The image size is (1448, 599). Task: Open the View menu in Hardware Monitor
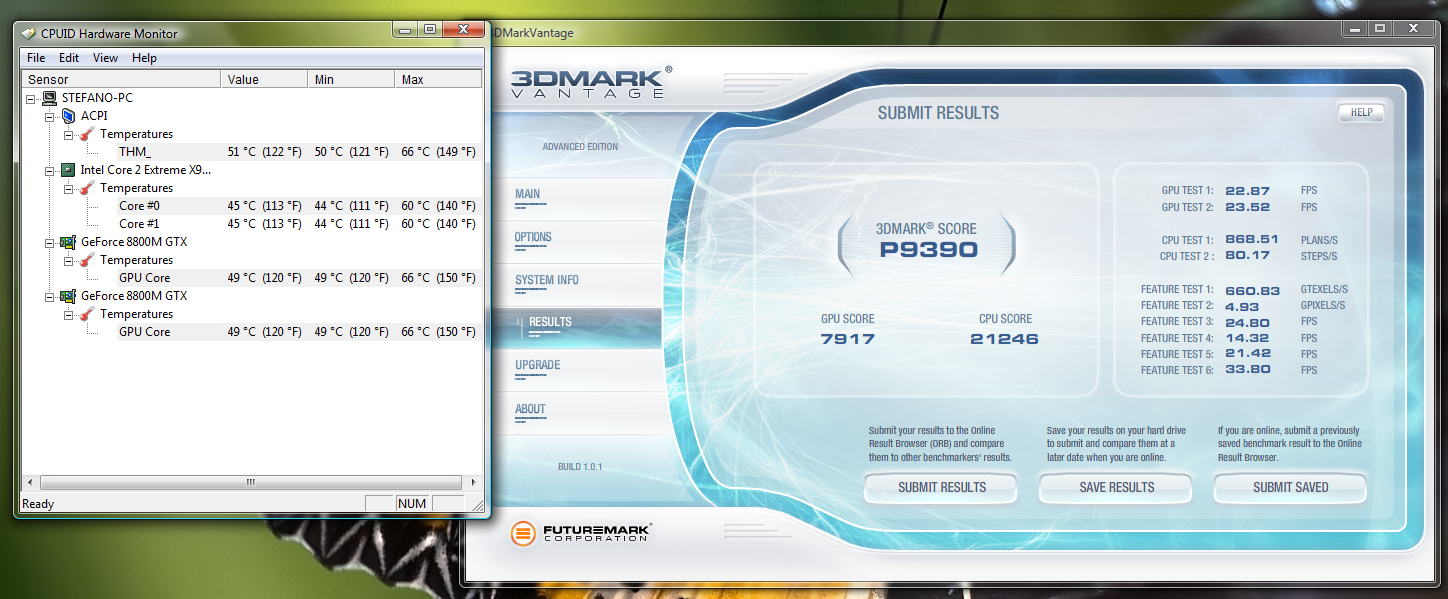(105, 58)
